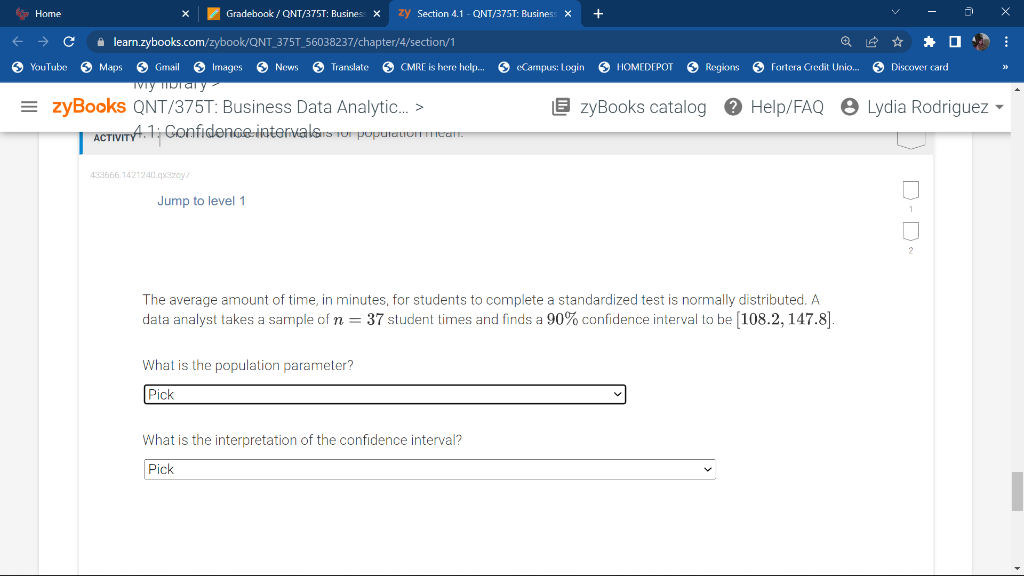The height and width of the screenshot is (576, 1024).
Task: Select the level 2 progress marker
Action: (x=910, y=231)
